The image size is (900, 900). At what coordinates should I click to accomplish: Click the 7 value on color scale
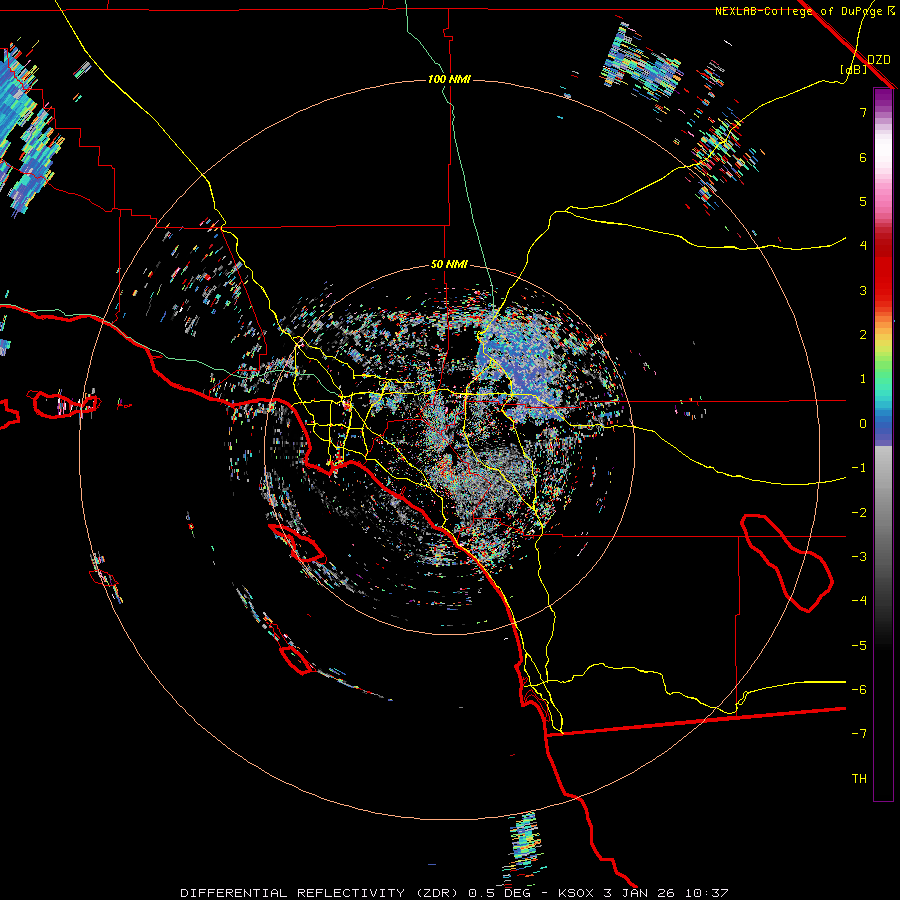point(863,112)
